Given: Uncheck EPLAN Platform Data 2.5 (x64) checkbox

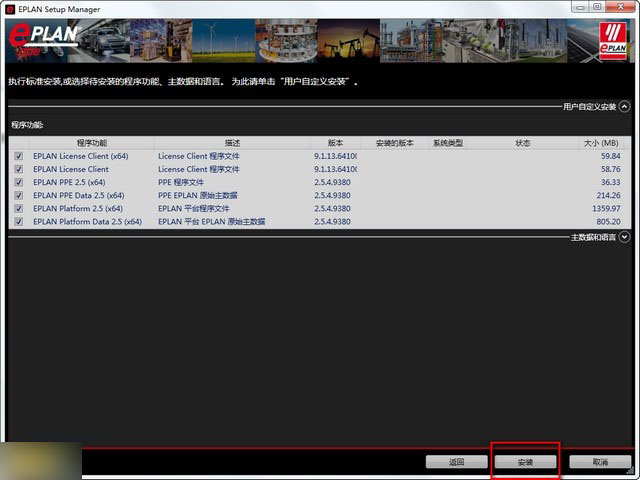Looking at the screenshot, I should coord(18,222).
